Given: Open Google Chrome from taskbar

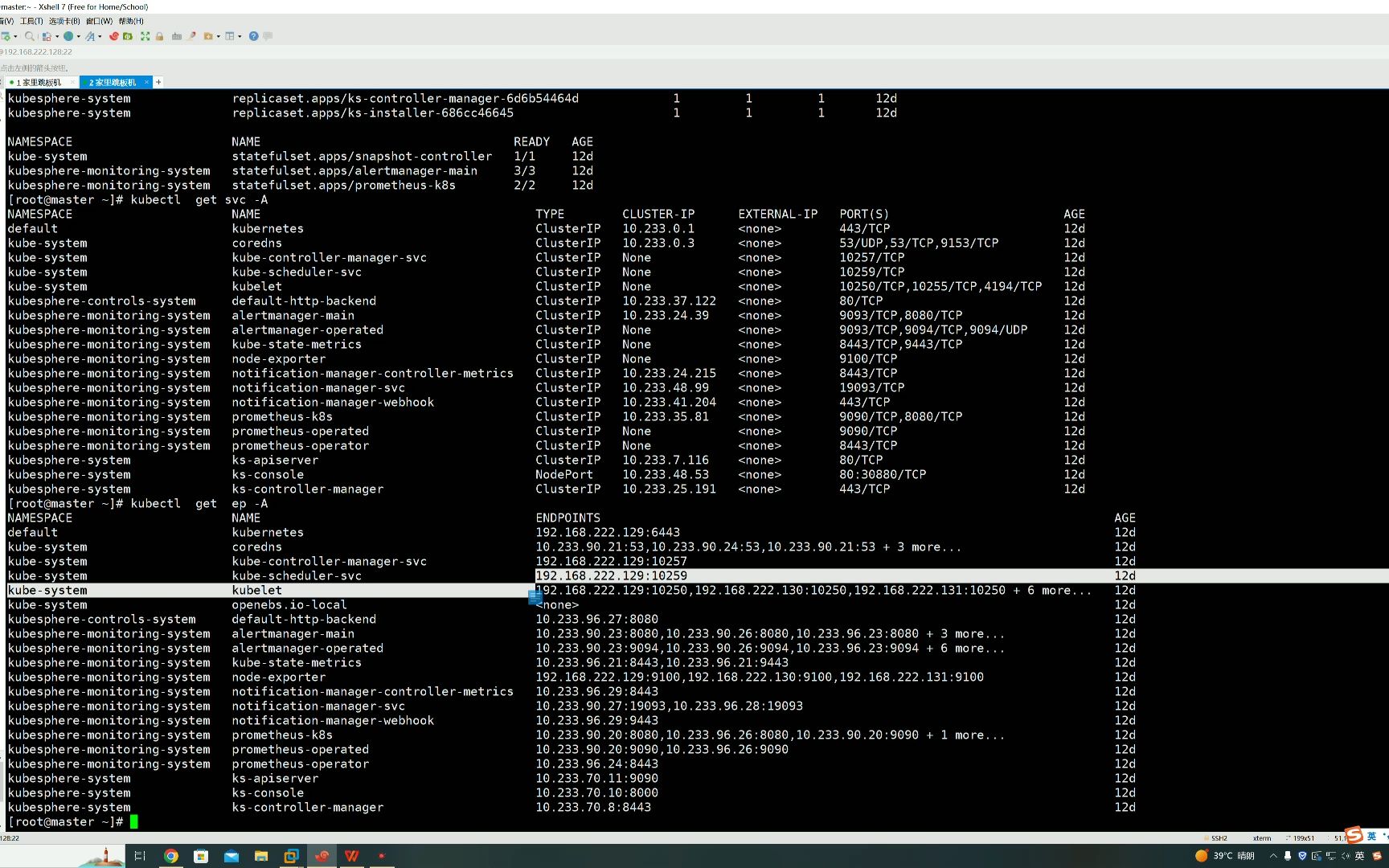Looking at the screenshot, I should pyautogui.click(x=170, y=856).
